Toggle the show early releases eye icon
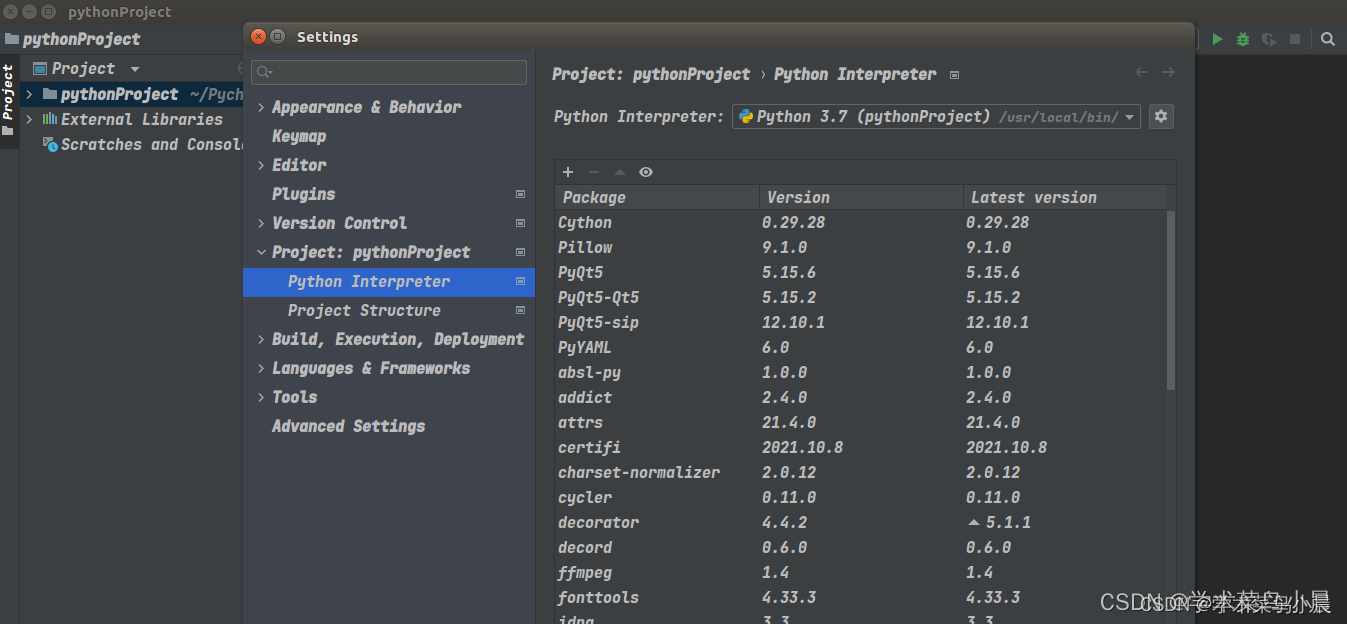This screenshot has width=1347, height=624. click(x=646, y=172)
